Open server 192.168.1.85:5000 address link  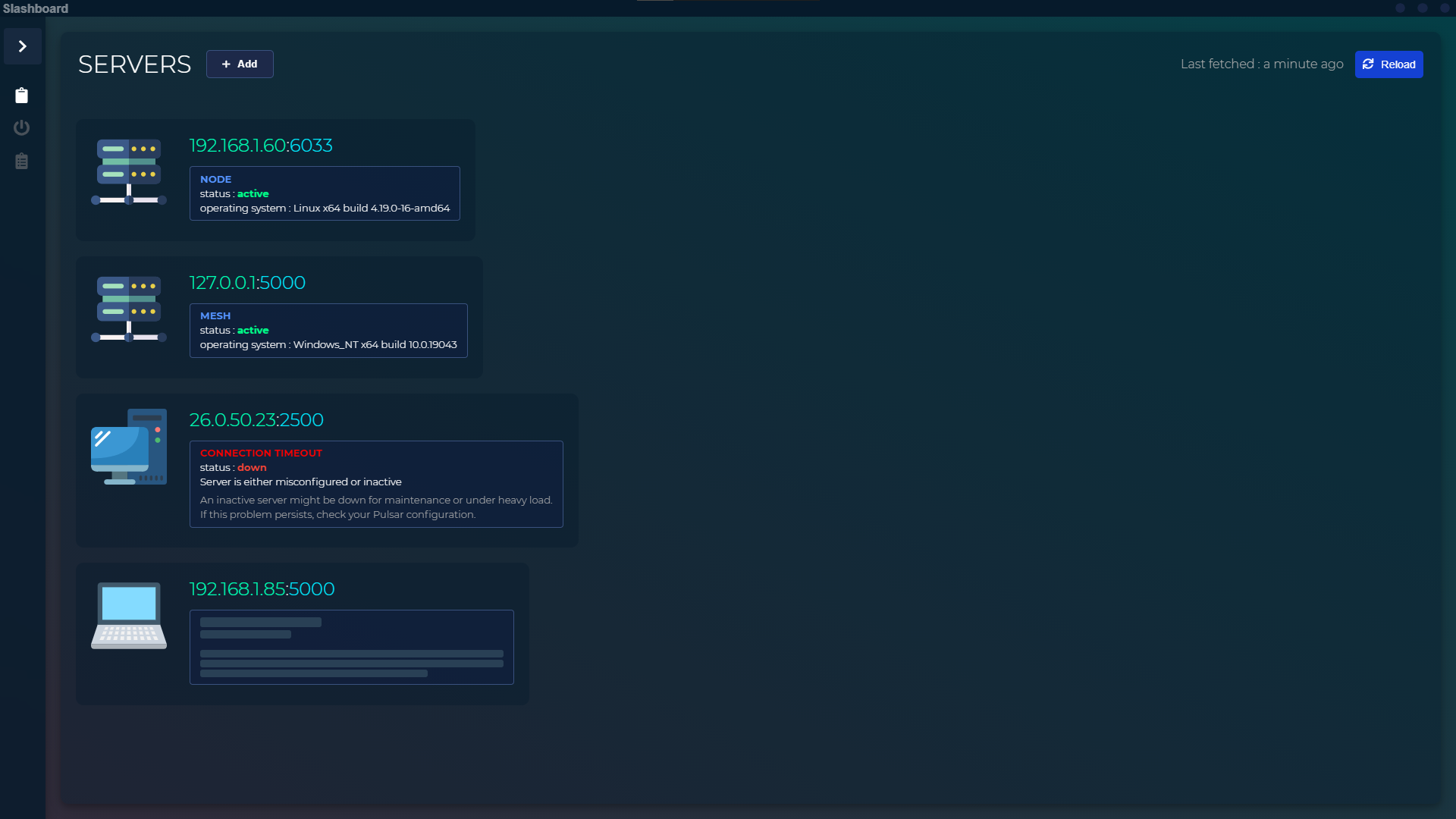[261, 589]
